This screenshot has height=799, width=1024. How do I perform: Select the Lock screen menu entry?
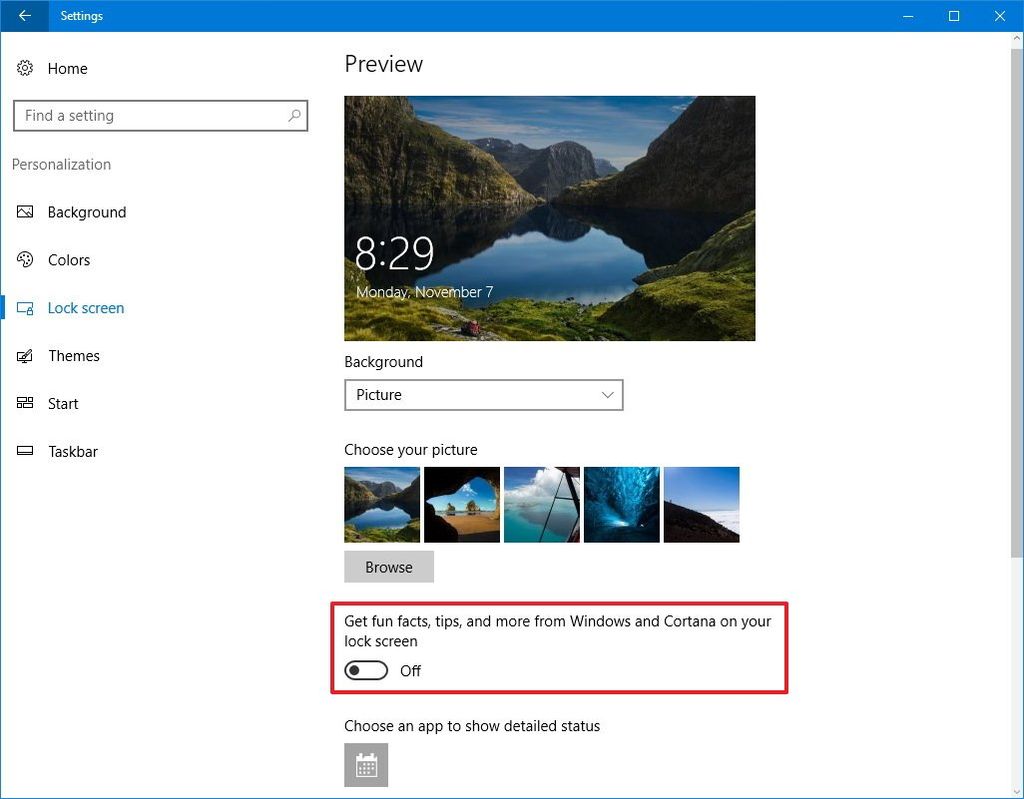[85, 308]
